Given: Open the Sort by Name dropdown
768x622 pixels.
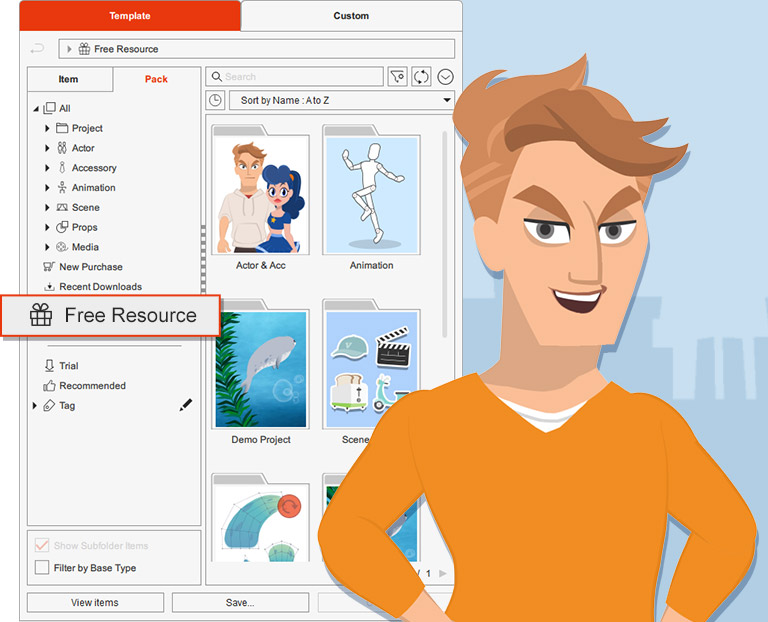Looking at the screenshot, I should (x=342, y=100).
